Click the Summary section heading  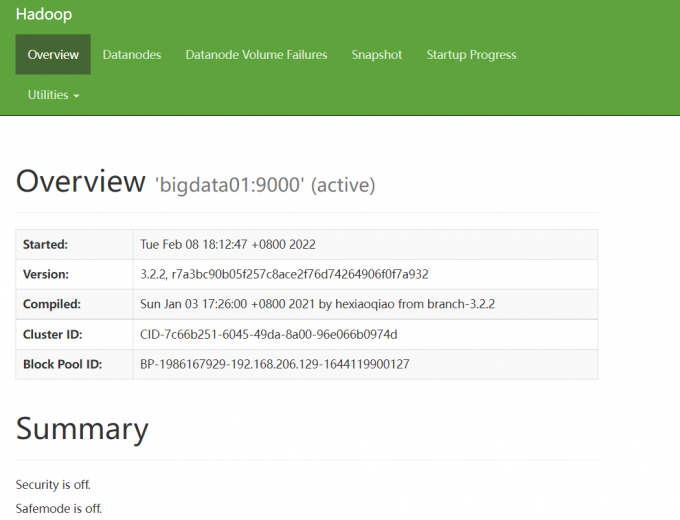coord(82,428)
